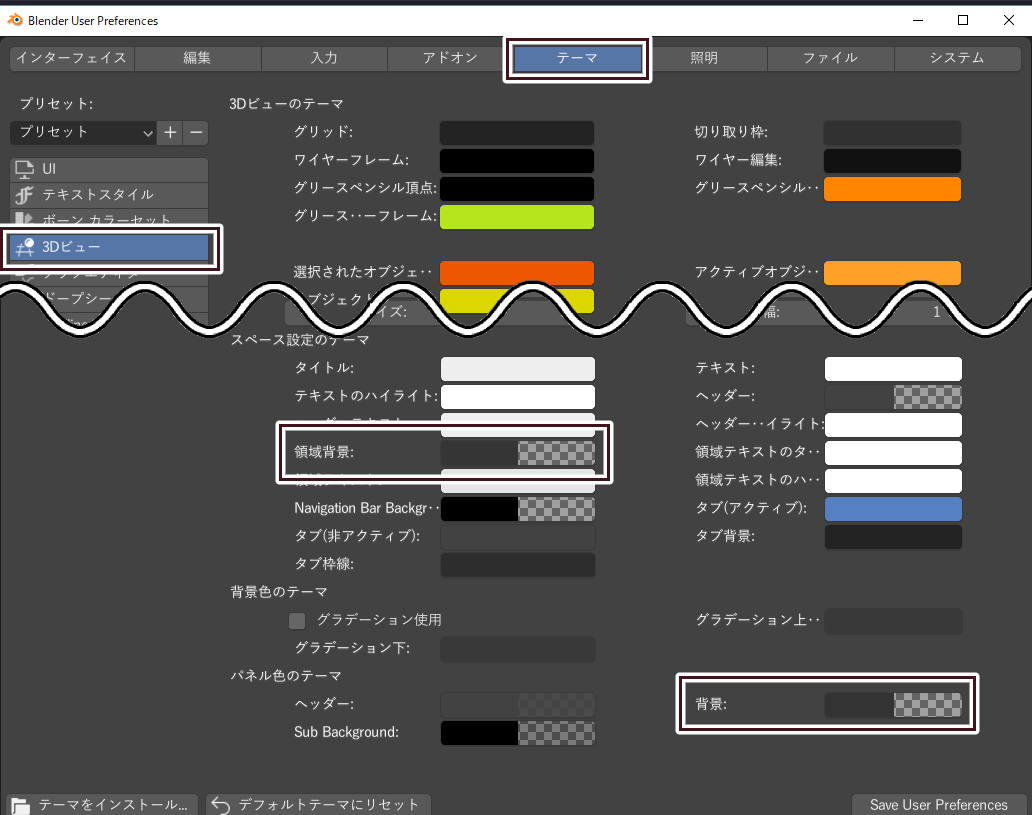Change the タブ背景 color

(x=893, y=537)
